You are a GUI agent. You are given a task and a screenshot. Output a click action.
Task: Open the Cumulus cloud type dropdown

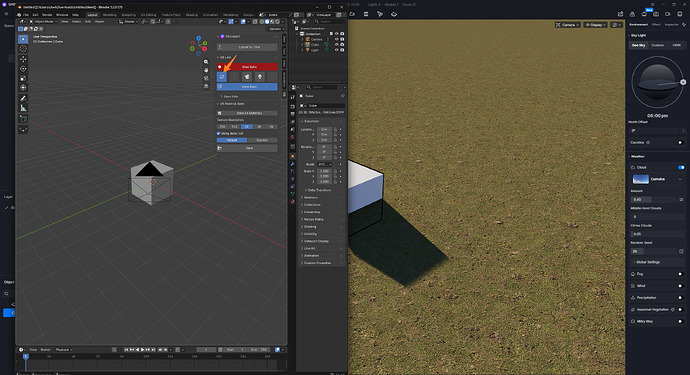(x=658, y=179)
